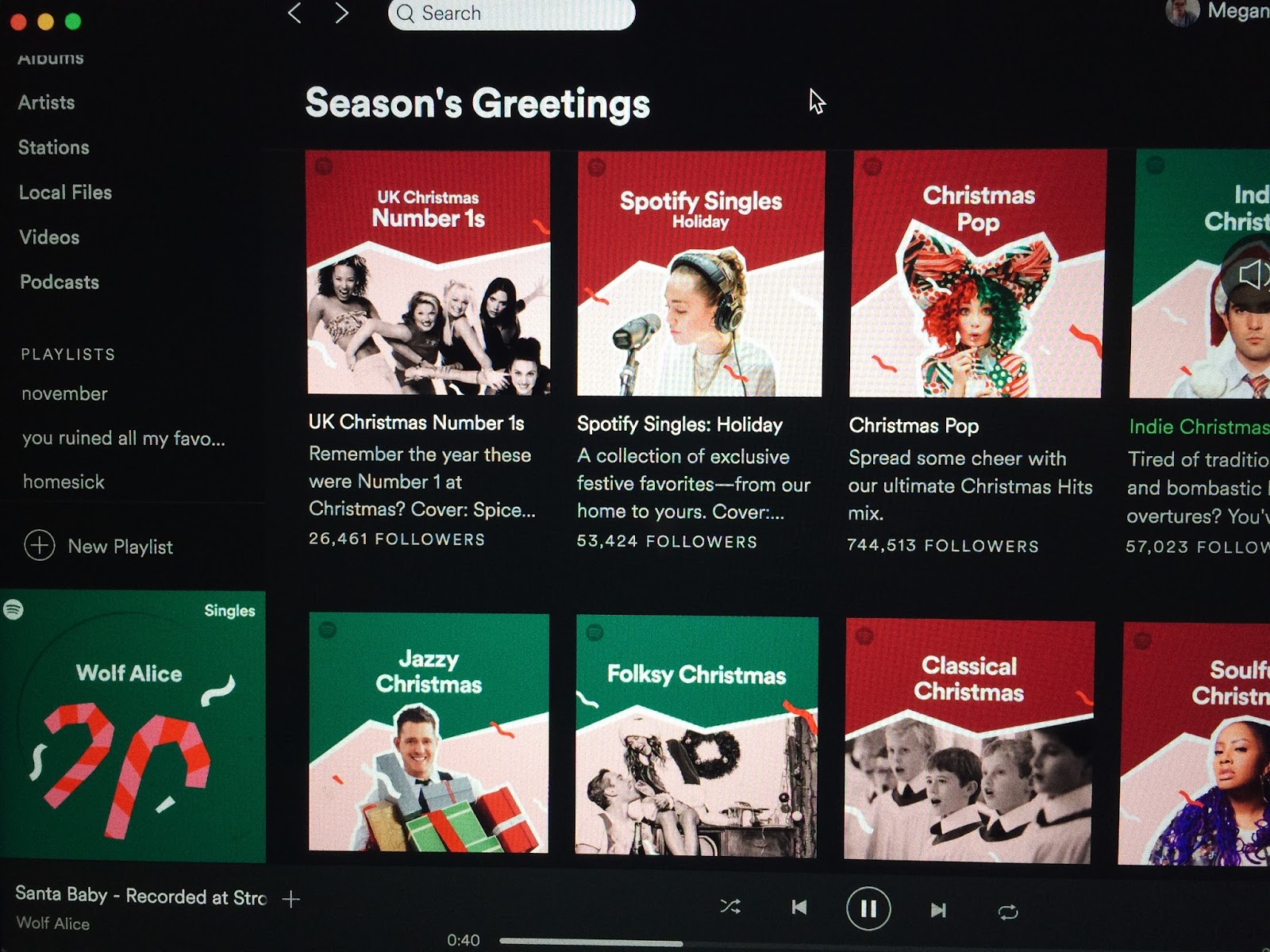Open the UK Christmas Number 1s cover
The image size is (1270, 952).
point(429,272)
